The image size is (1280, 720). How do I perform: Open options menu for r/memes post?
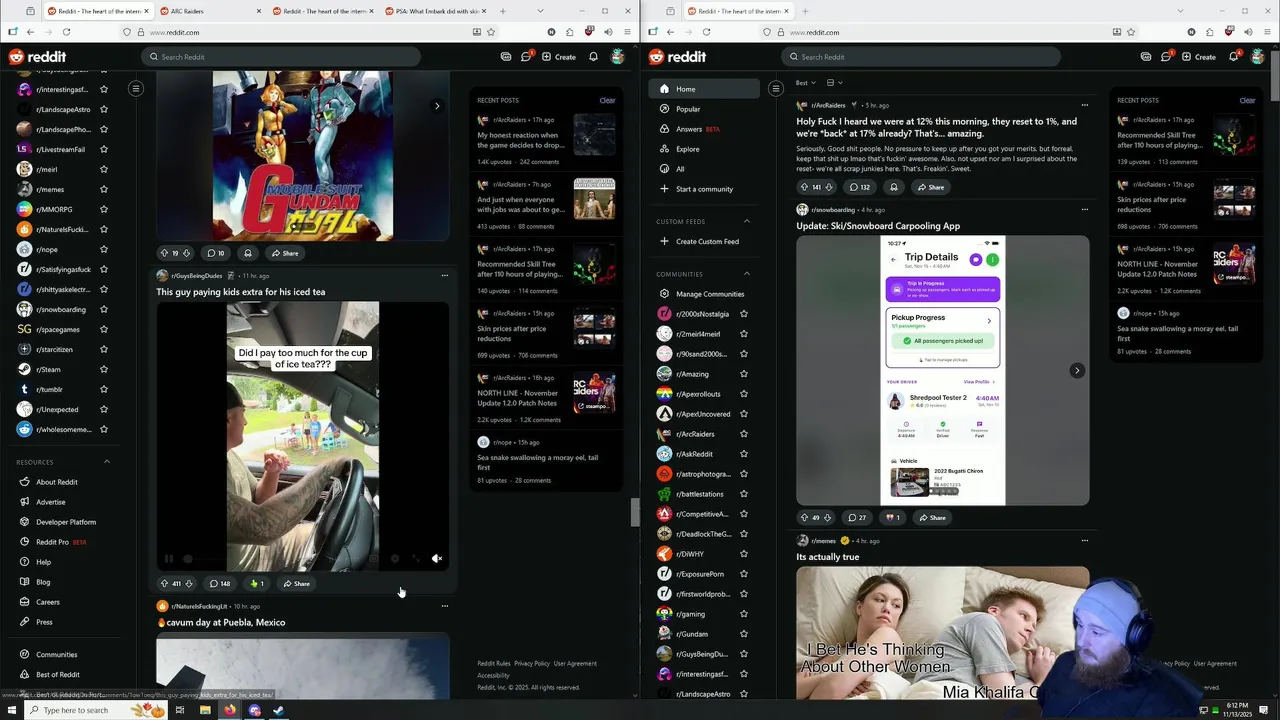(1085, 541)
